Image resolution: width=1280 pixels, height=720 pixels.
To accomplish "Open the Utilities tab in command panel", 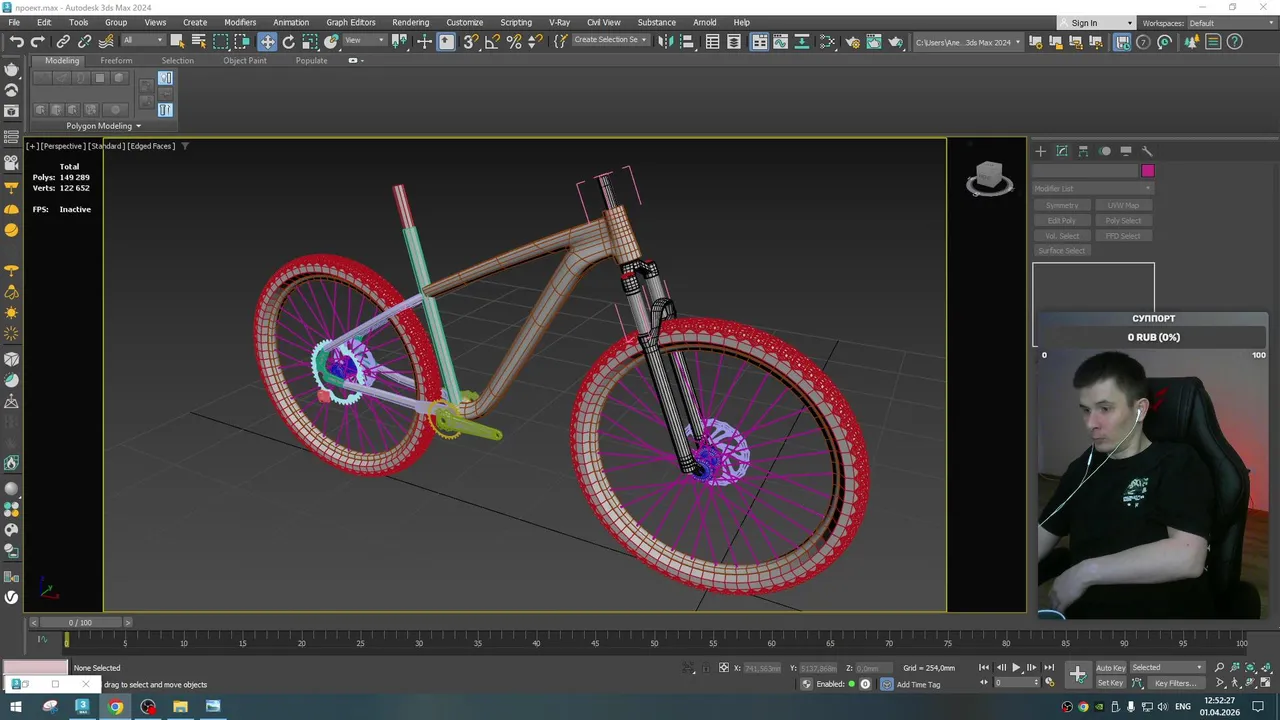I will click(1147, 151).
